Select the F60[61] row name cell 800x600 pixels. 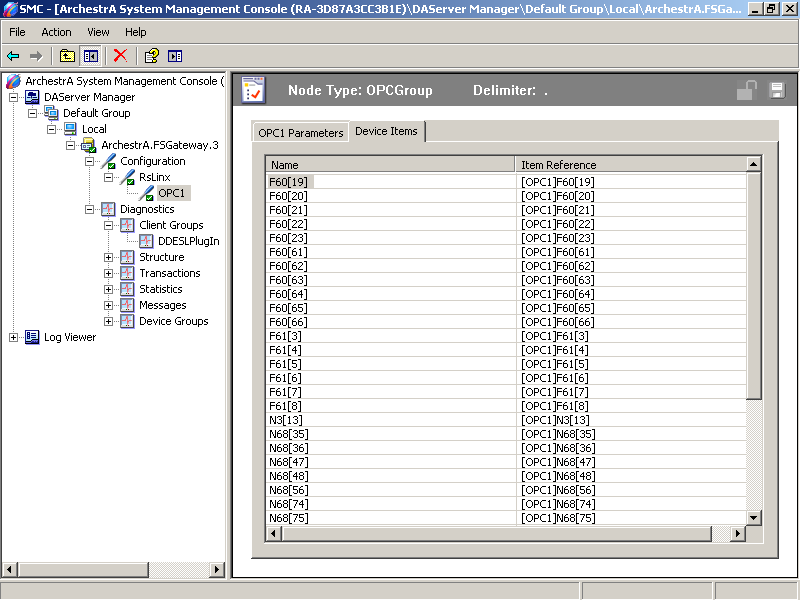click(x=288, y=252)
